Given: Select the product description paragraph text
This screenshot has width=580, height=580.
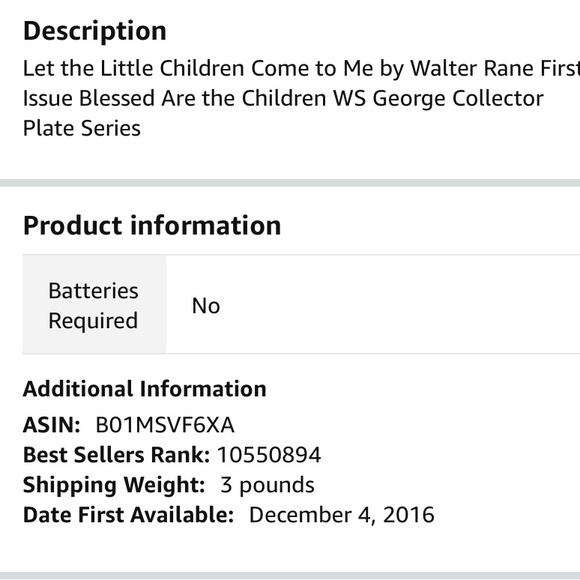Looking at the screenshot, I should 301,98.
